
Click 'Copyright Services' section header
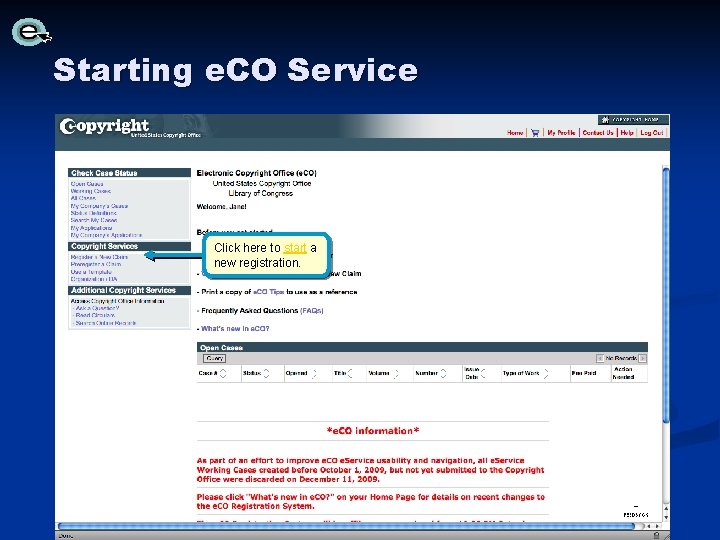click(x=129, y=247)
